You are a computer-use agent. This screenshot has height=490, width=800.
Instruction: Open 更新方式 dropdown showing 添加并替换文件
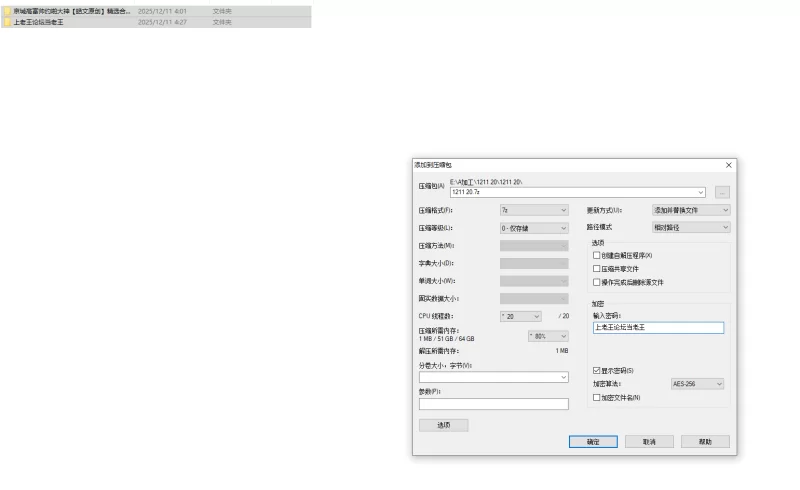point(691,210)
